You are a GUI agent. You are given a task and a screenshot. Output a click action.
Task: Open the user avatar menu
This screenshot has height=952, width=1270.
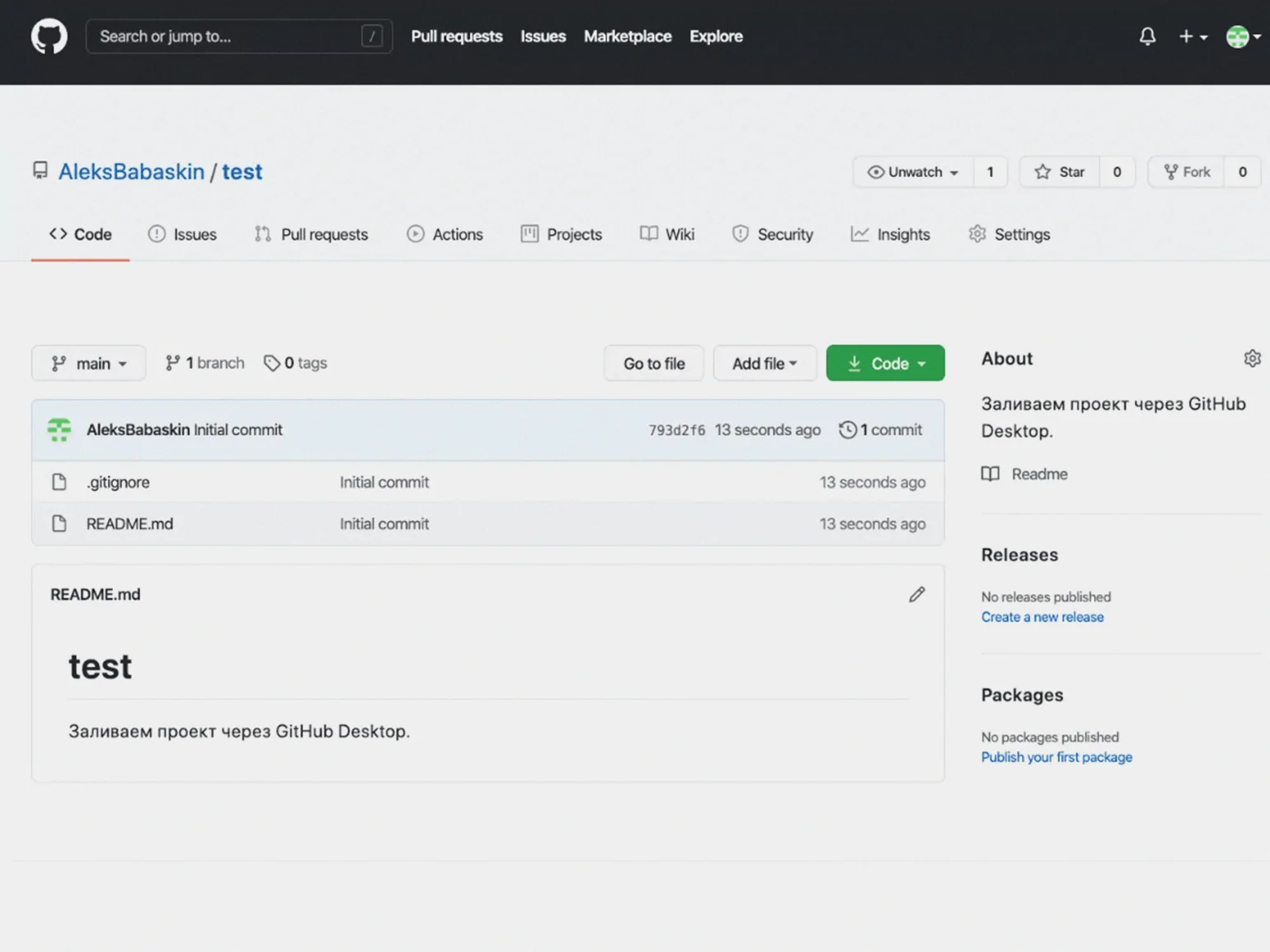click(1243, 36)
